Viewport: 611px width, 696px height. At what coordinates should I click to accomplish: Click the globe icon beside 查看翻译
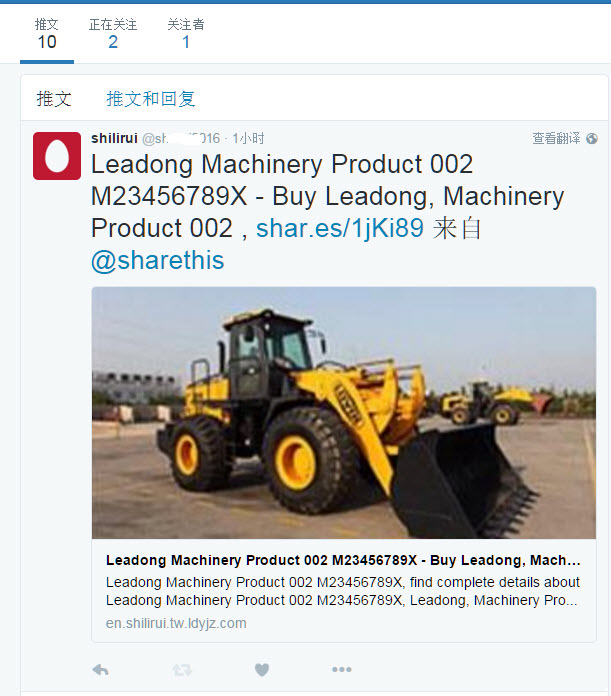coord(592,138)
